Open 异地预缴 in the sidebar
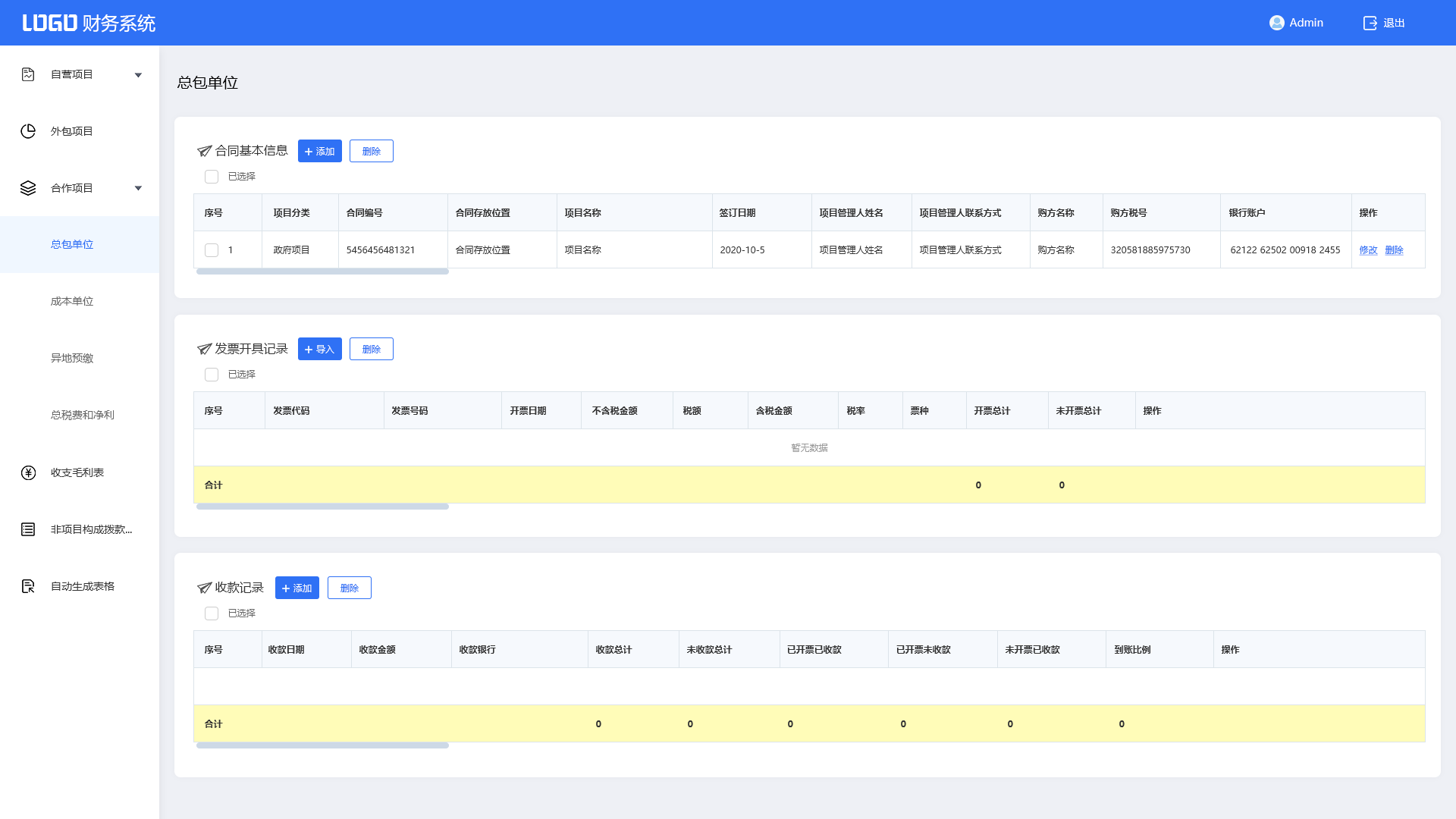Image resolution: width=1456 pixels, height=819 pixels. [x=72, y=359]
